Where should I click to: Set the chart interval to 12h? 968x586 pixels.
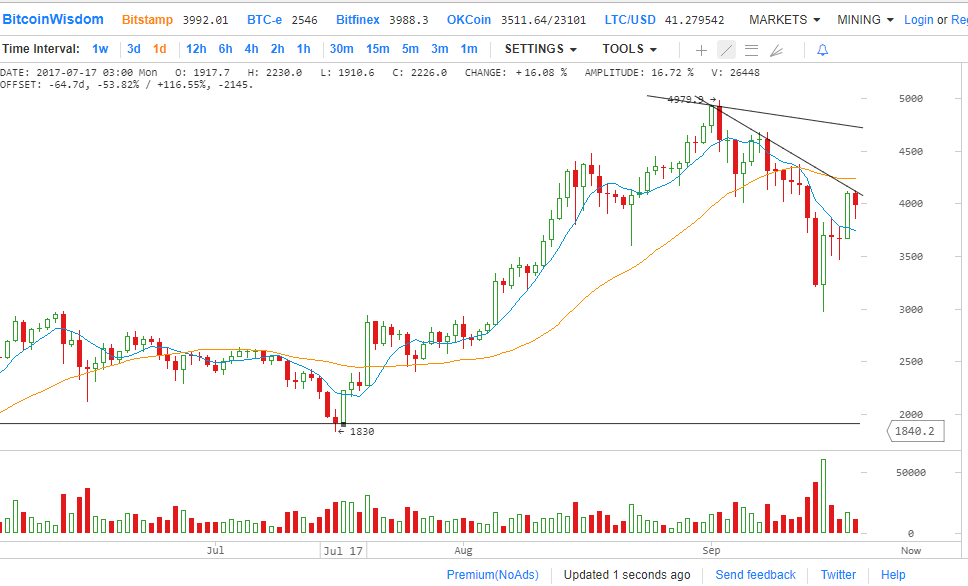[x=196, y=49]
